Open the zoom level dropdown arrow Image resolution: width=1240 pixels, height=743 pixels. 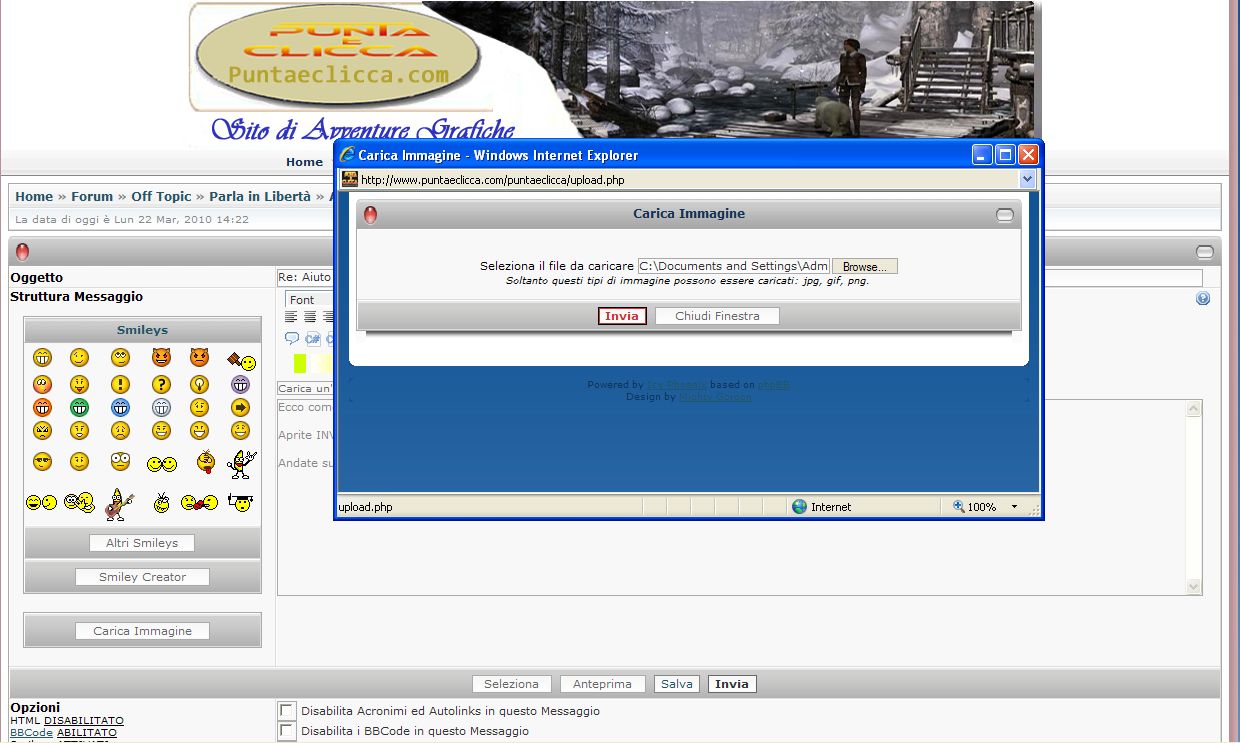tap(1014, 507)
